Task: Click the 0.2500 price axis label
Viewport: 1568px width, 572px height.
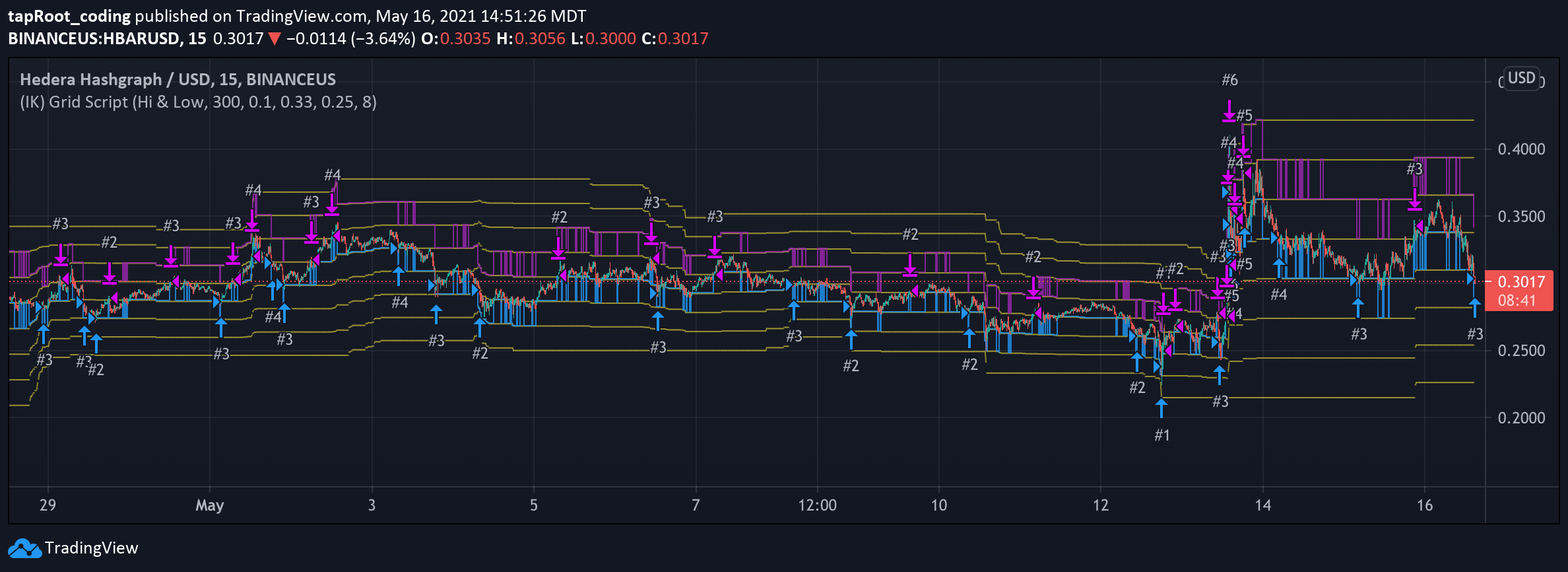Action: 1521,351
